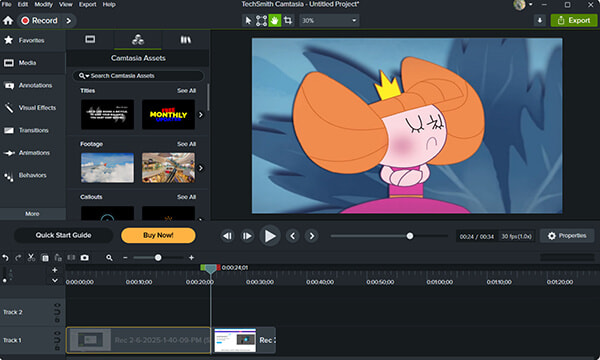Click the Buy Now! button
This screenshot has height=360, width=600.
(x=158, y=235)
